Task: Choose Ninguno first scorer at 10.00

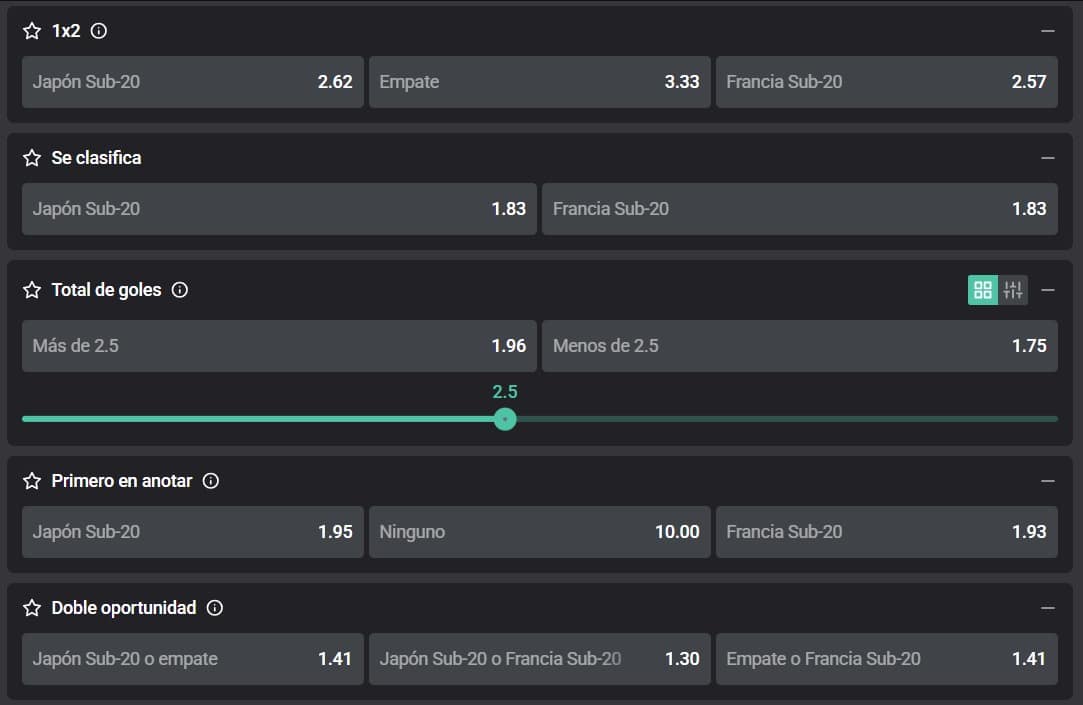Action: tap(540, 532)
